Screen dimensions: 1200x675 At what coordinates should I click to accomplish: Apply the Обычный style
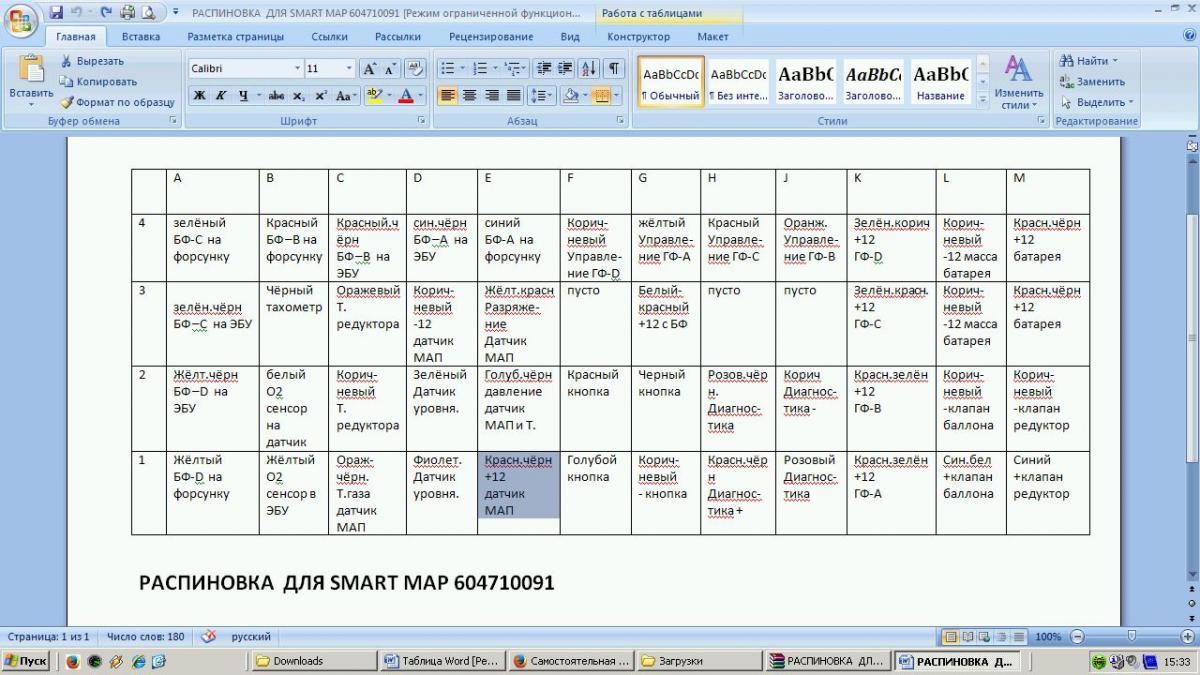tap(670, 82)
